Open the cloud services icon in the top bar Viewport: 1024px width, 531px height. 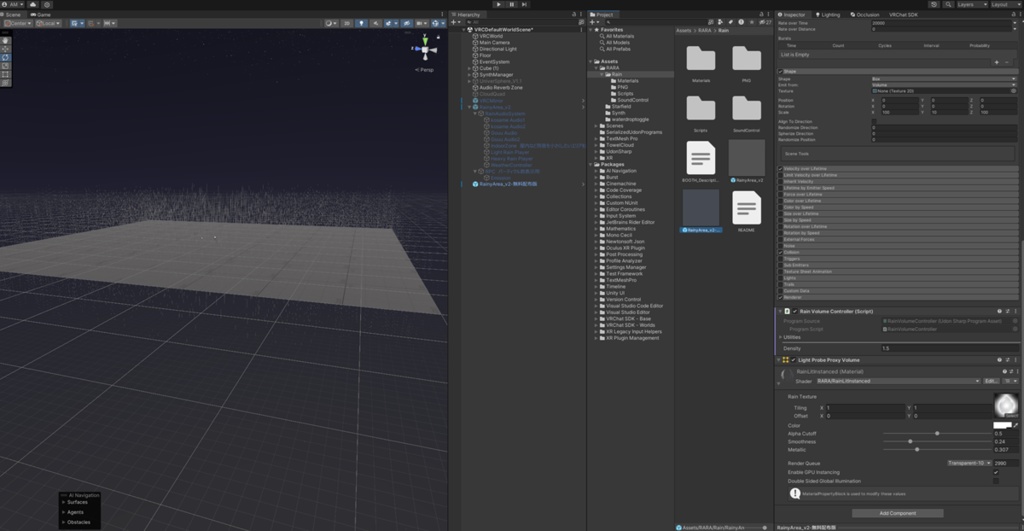32,5
